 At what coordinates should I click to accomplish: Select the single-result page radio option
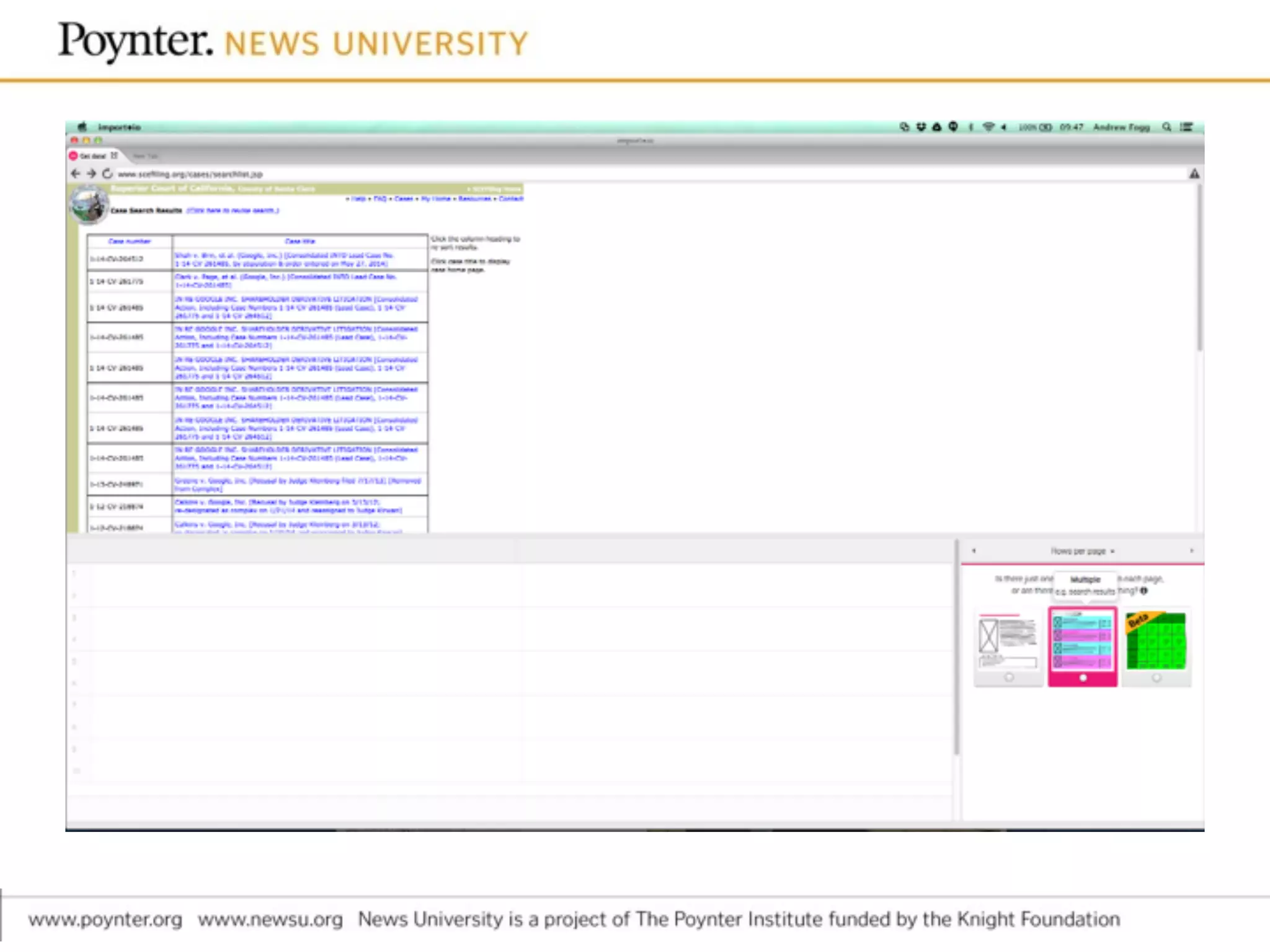point(1009,677)
